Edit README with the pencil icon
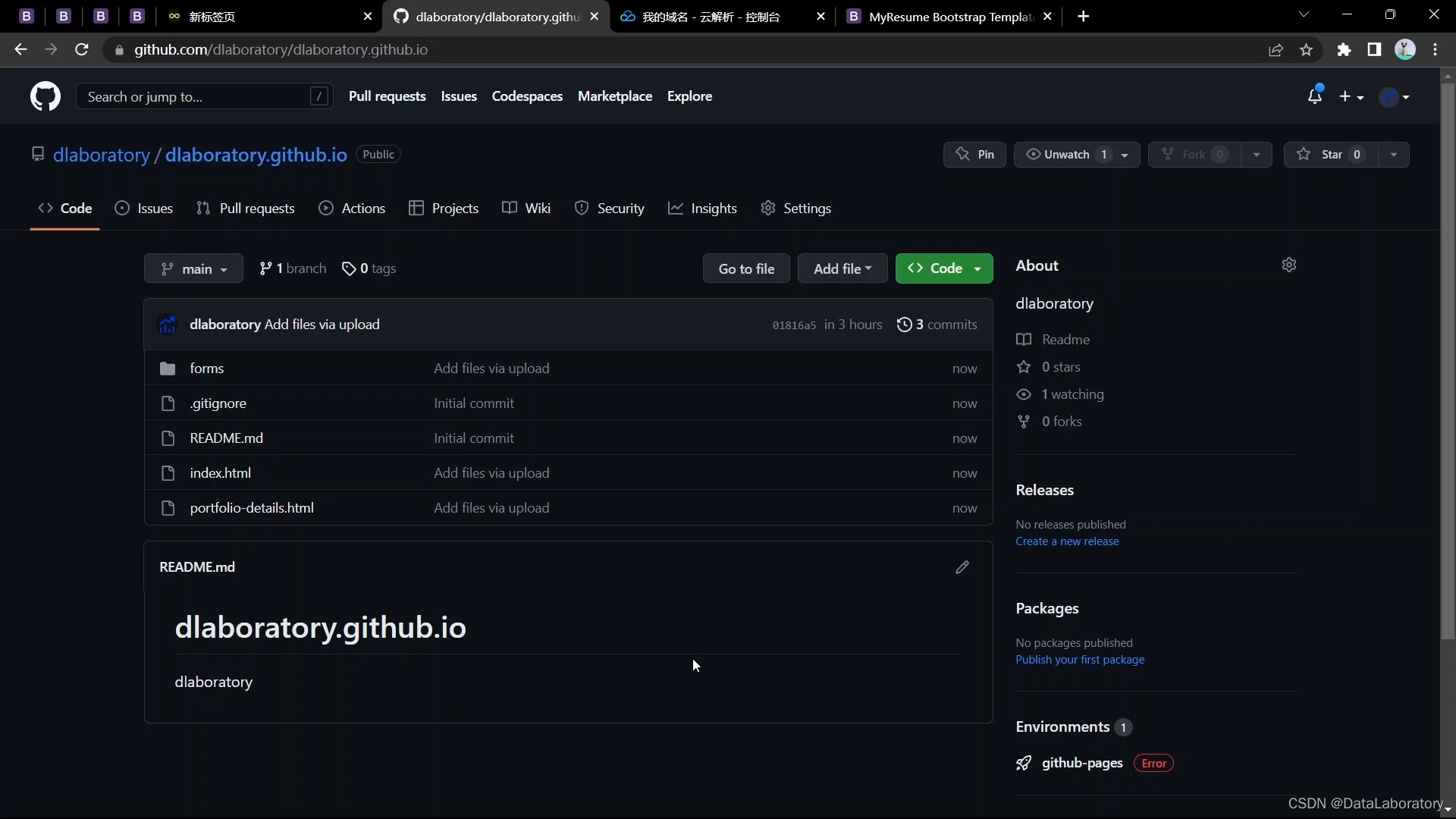Screen dimensions: 1456x819 [x=962, y=567]
